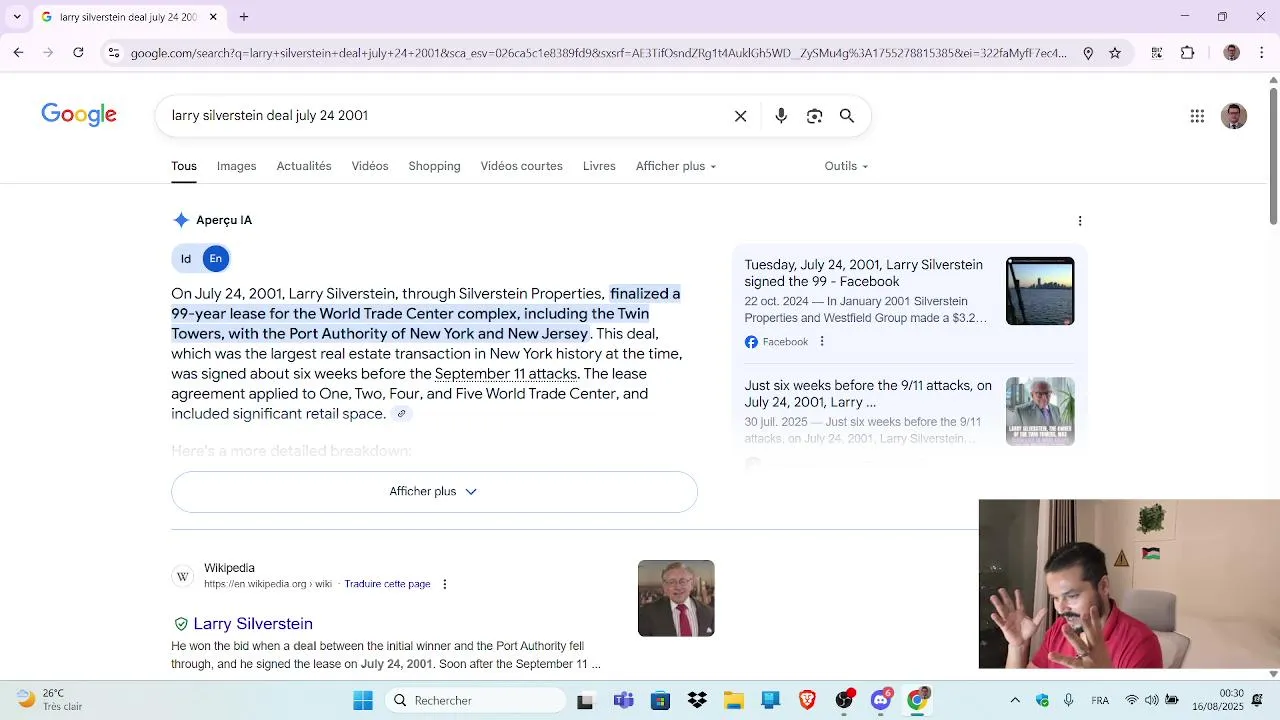
Task: Open site information icon in address bar
Action: tap(115, 53)
